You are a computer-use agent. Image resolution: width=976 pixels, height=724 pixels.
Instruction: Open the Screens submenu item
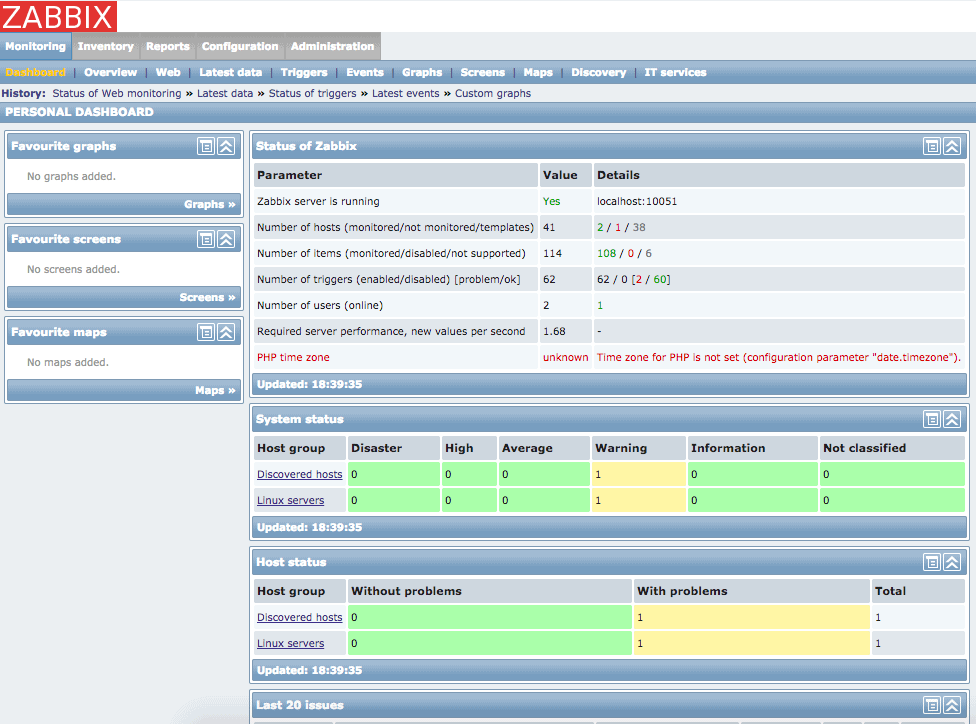click(482, 72)
